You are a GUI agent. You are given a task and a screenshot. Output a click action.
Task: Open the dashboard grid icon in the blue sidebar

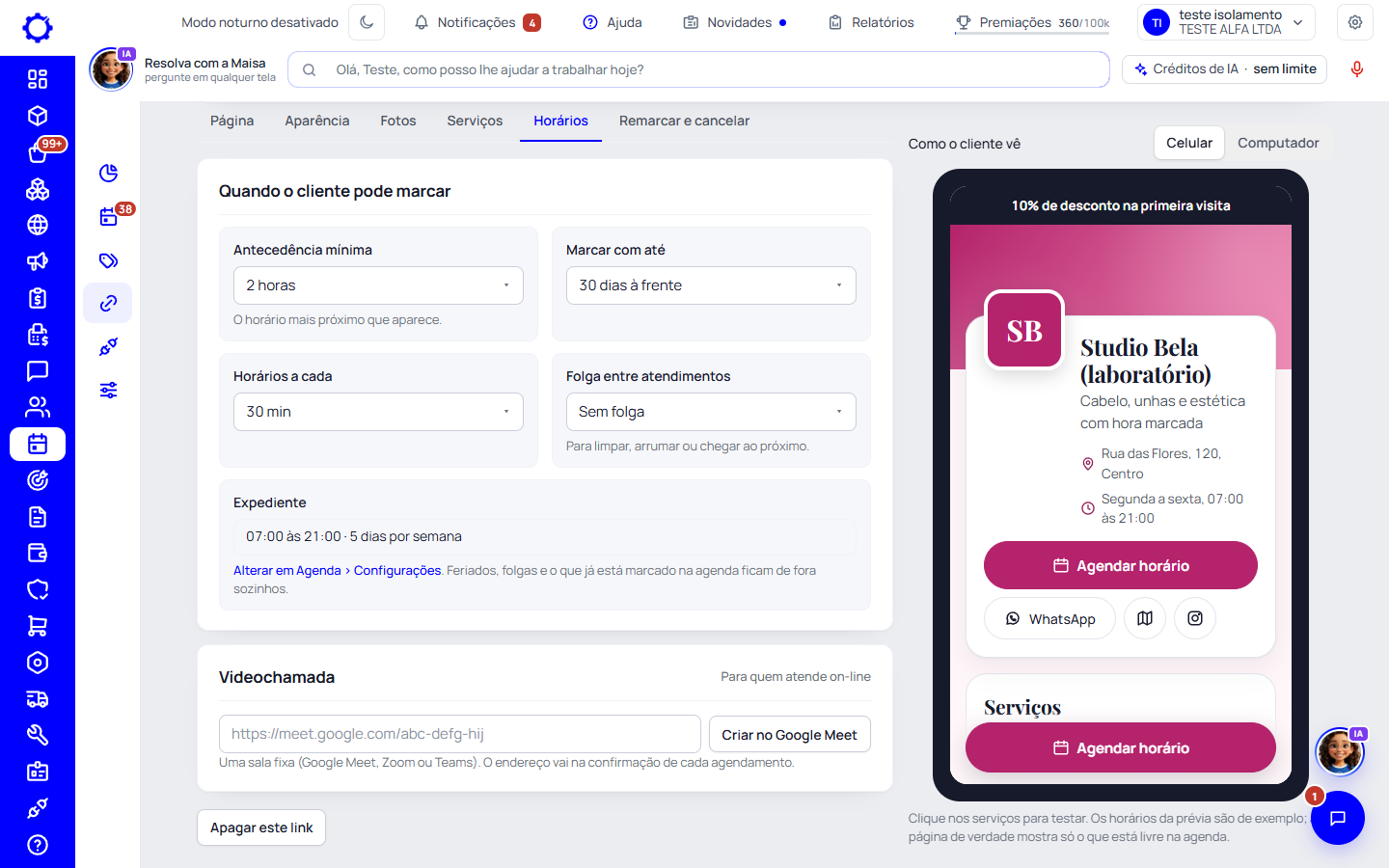click(x=38, y=79)
